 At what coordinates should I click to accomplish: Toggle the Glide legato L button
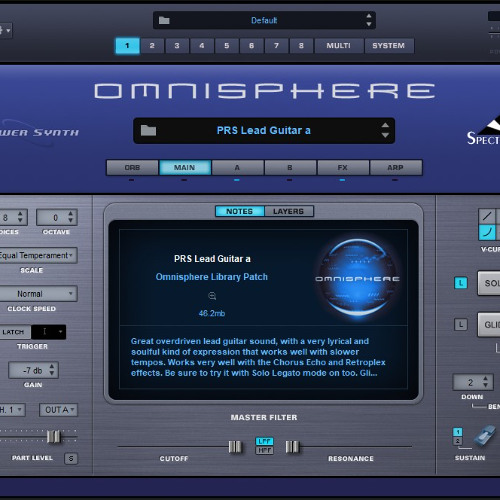(461, 324)
